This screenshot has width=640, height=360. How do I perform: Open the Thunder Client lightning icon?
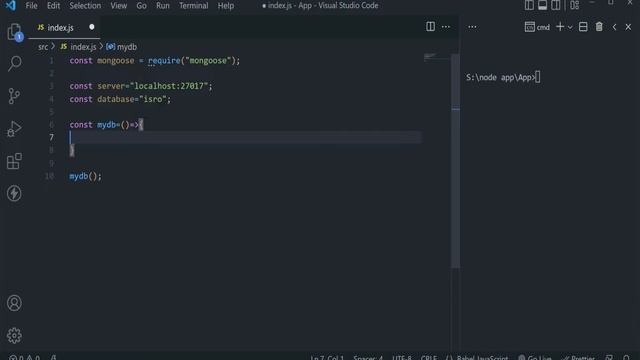[x=14, y=193]
